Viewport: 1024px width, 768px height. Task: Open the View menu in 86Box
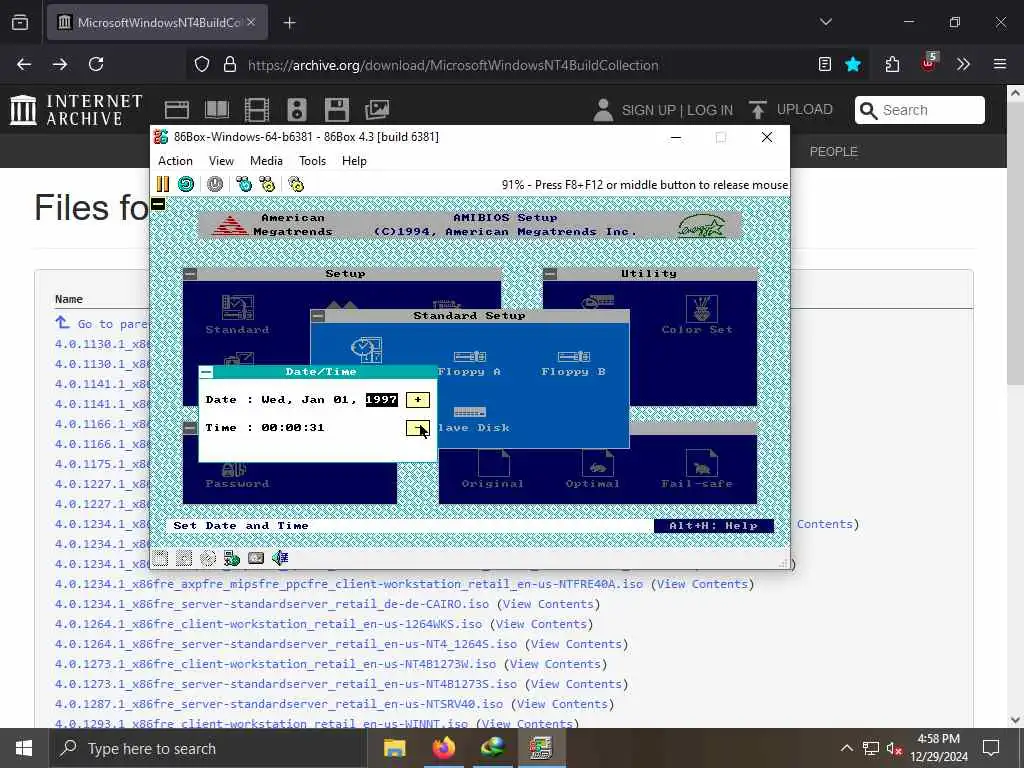point(221,161)
